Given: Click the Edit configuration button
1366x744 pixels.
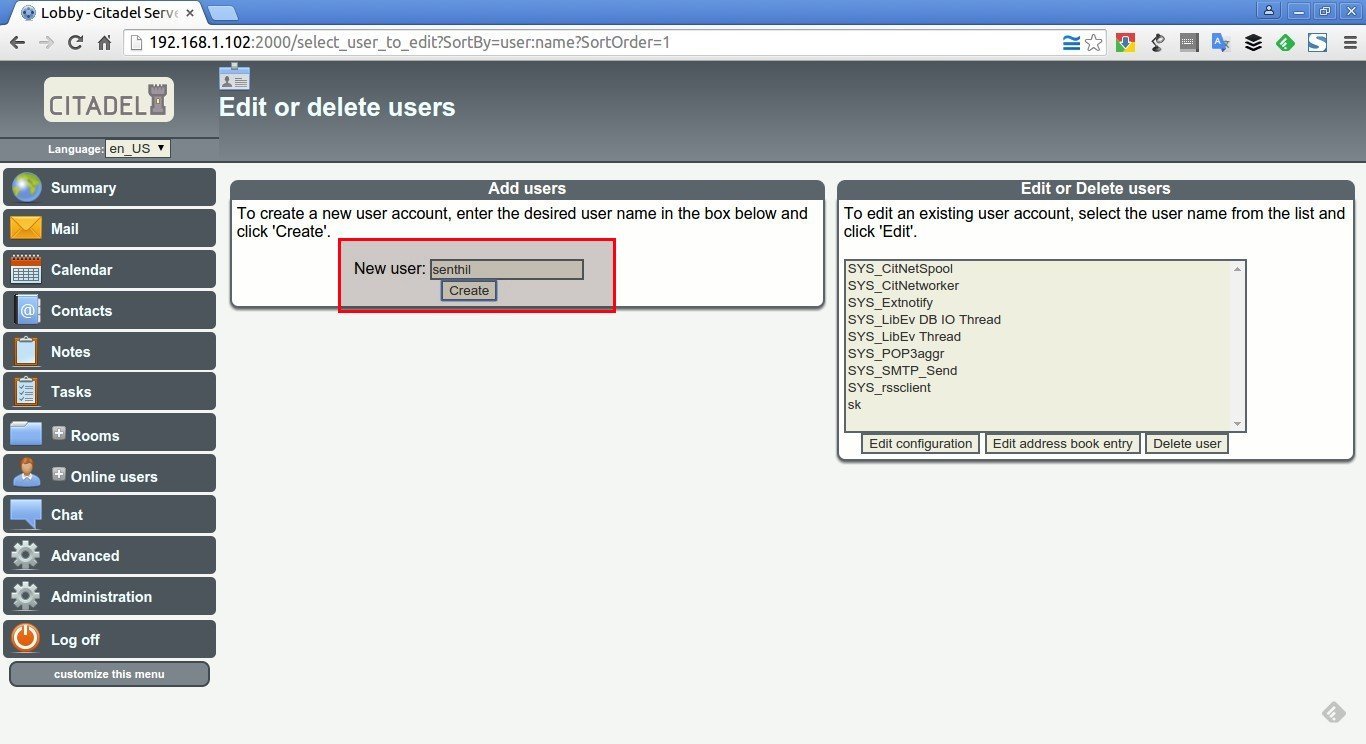Looking at the screenshot, I should (x=920, y=443).
